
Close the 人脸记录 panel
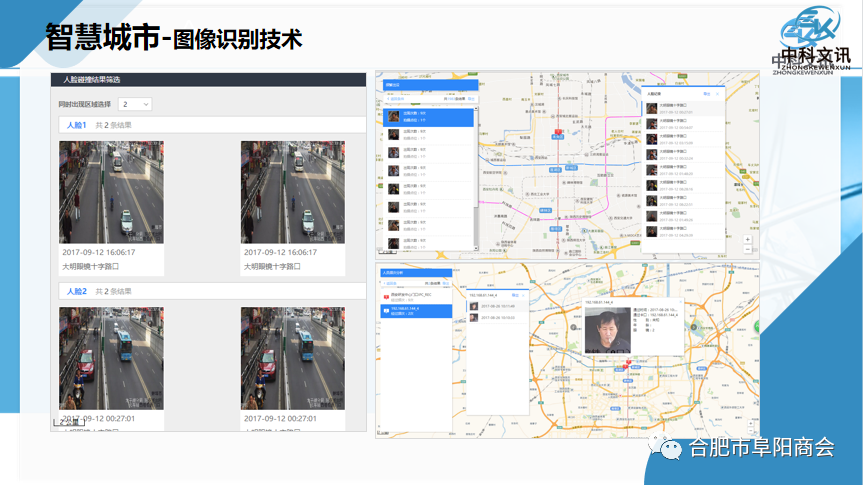click(x=717, y=94)
